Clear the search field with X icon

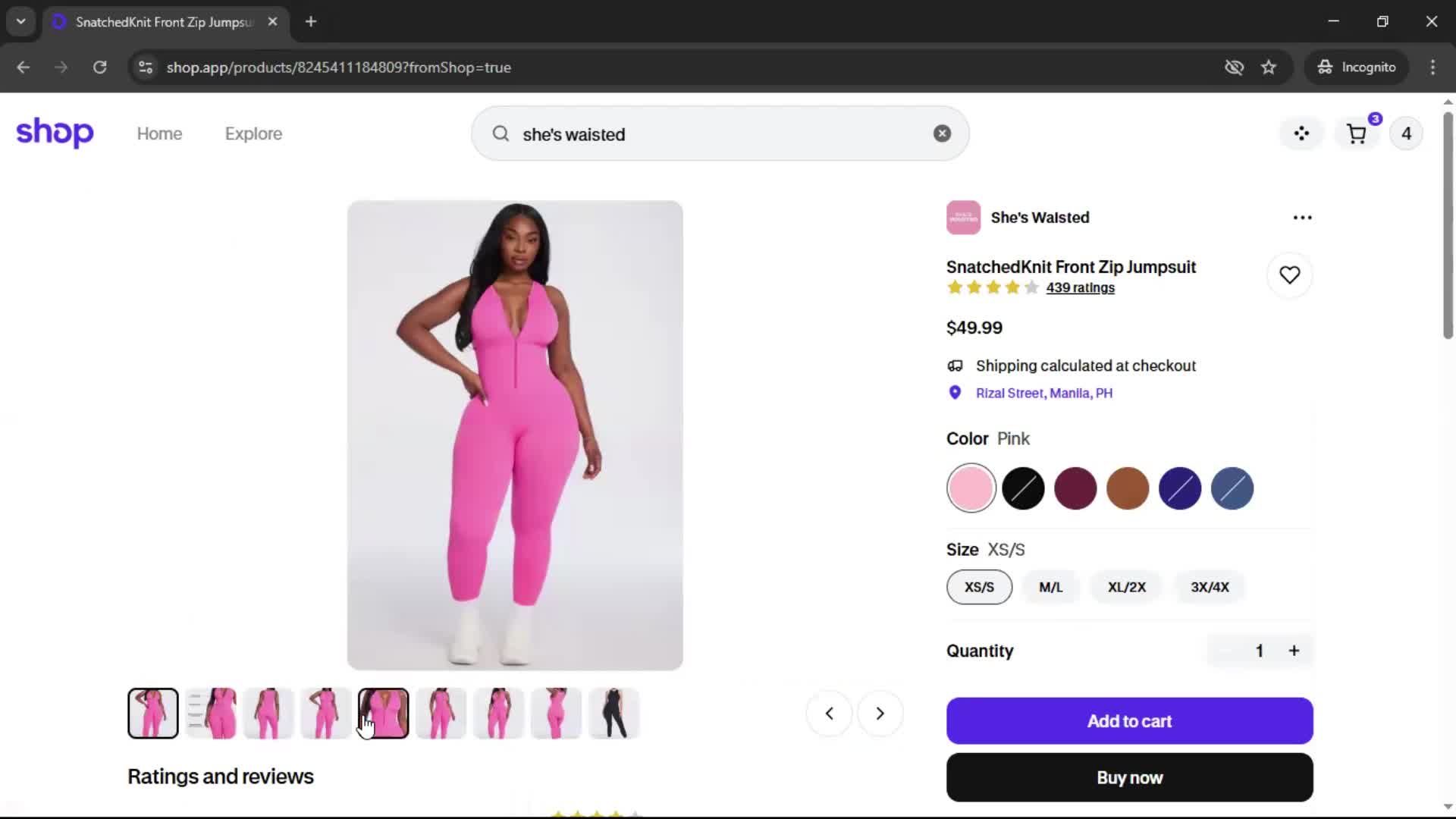click(942, 133)
